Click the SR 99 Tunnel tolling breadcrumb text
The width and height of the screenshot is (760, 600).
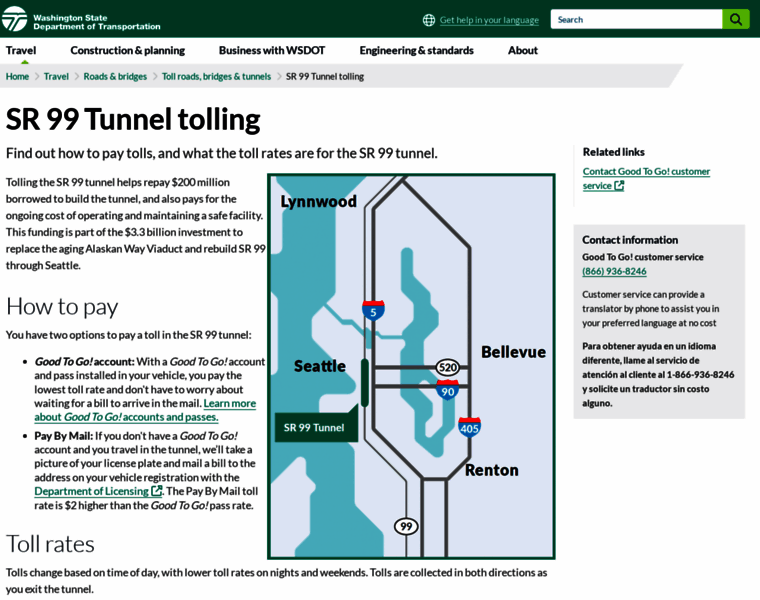(x=325, y=77)
